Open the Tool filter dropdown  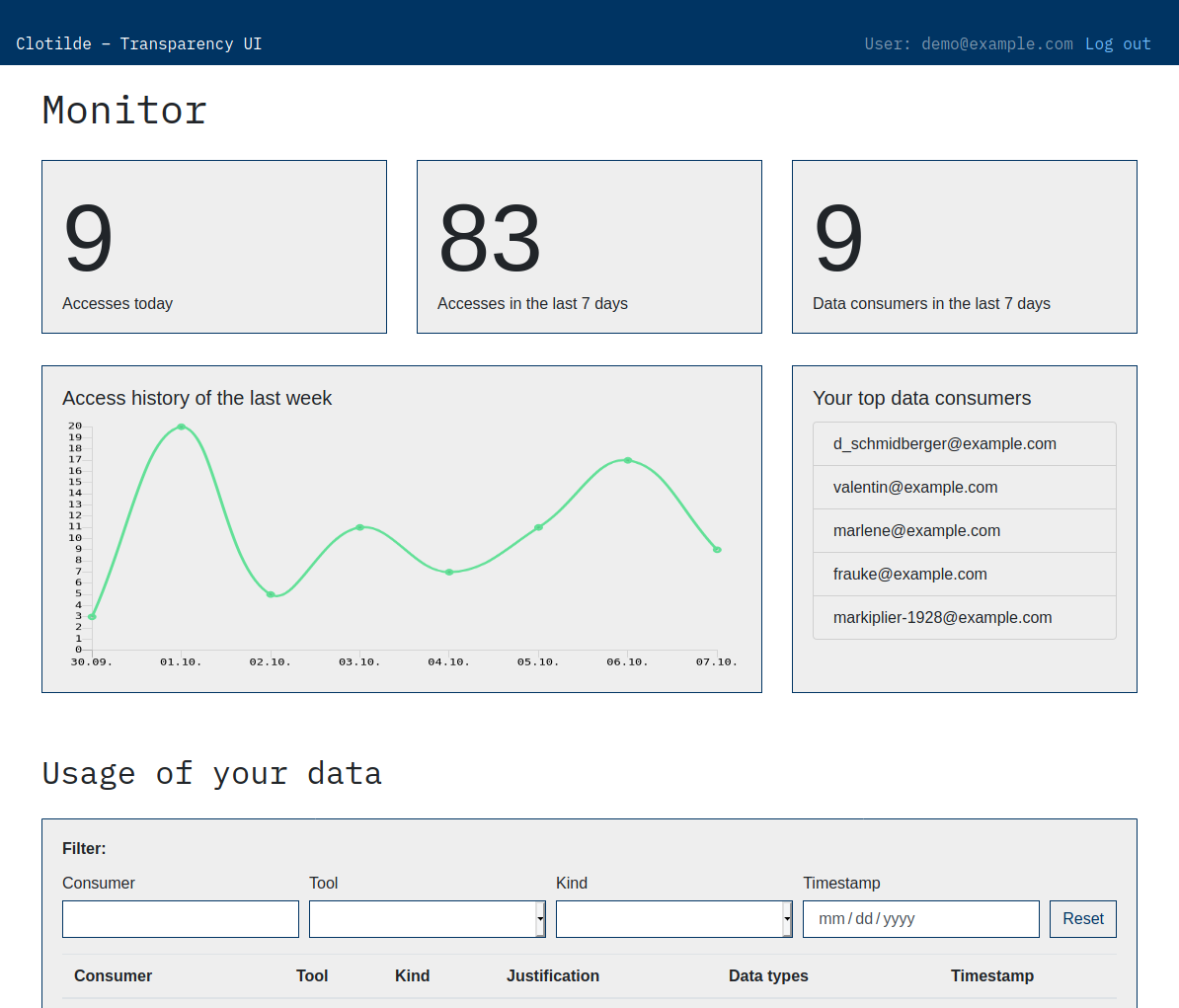[x=427, y=919]
